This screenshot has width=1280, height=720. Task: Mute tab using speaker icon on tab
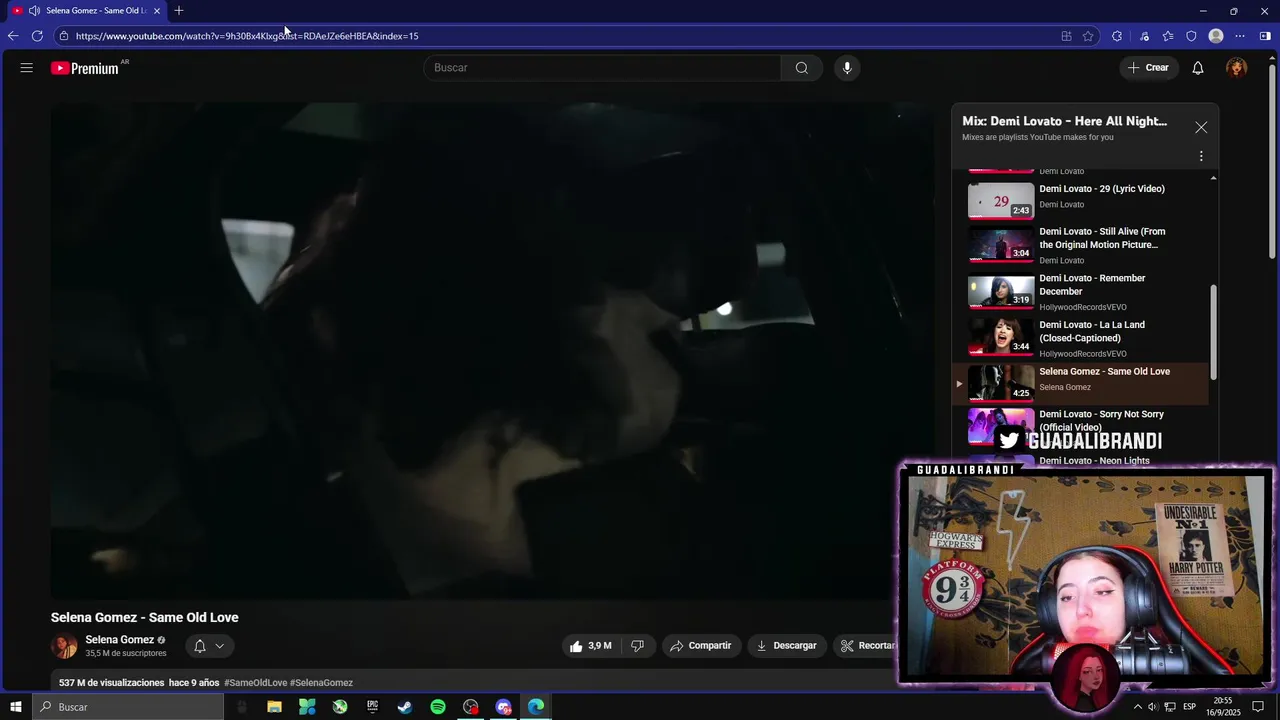click(34, 11)
